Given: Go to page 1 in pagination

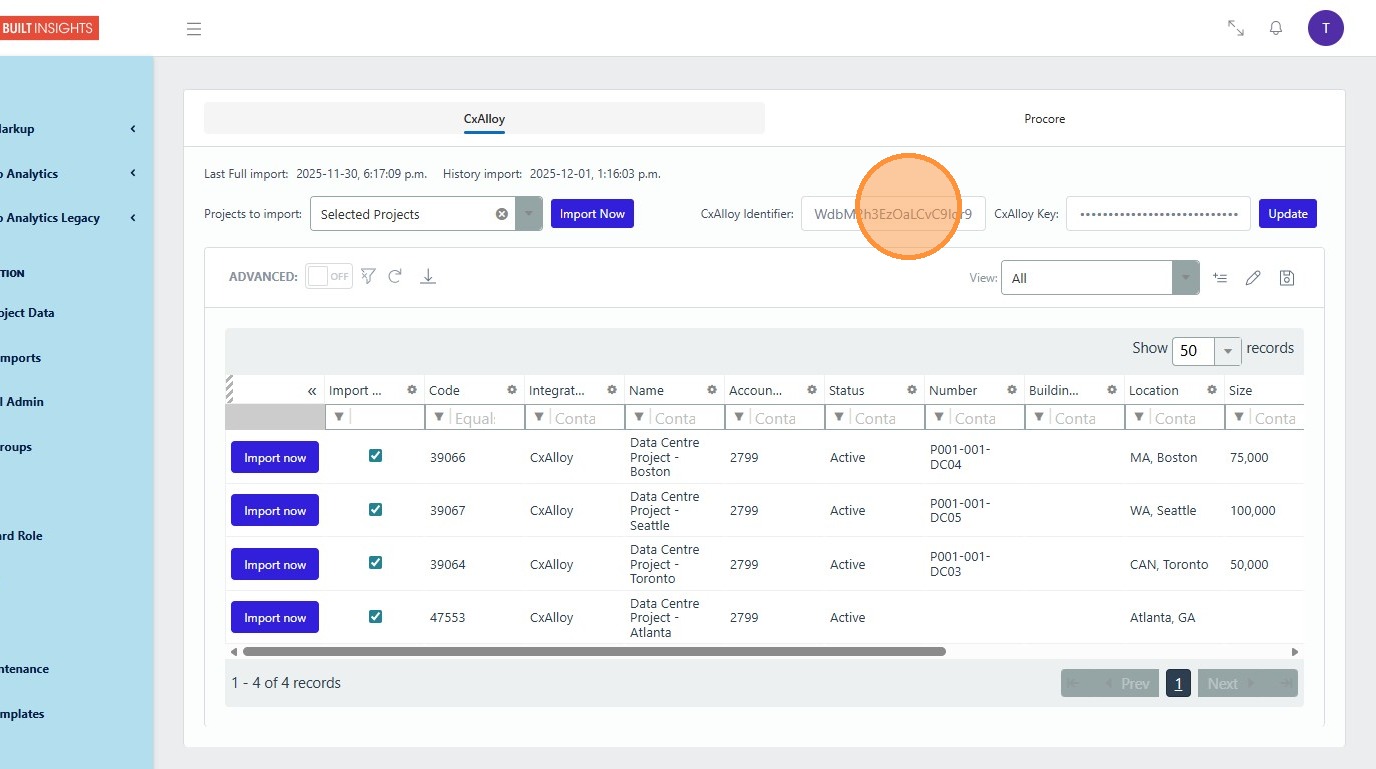Looking at the screenshot, I should (x=1178, y=684).
